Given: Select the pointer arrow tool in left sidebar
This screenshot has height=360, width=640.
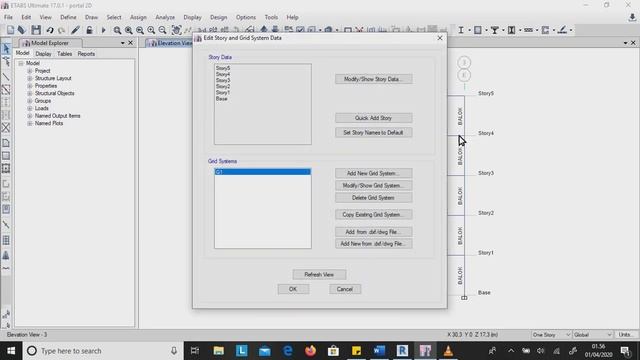Looking at the screenshot, I should pos(6,49).
